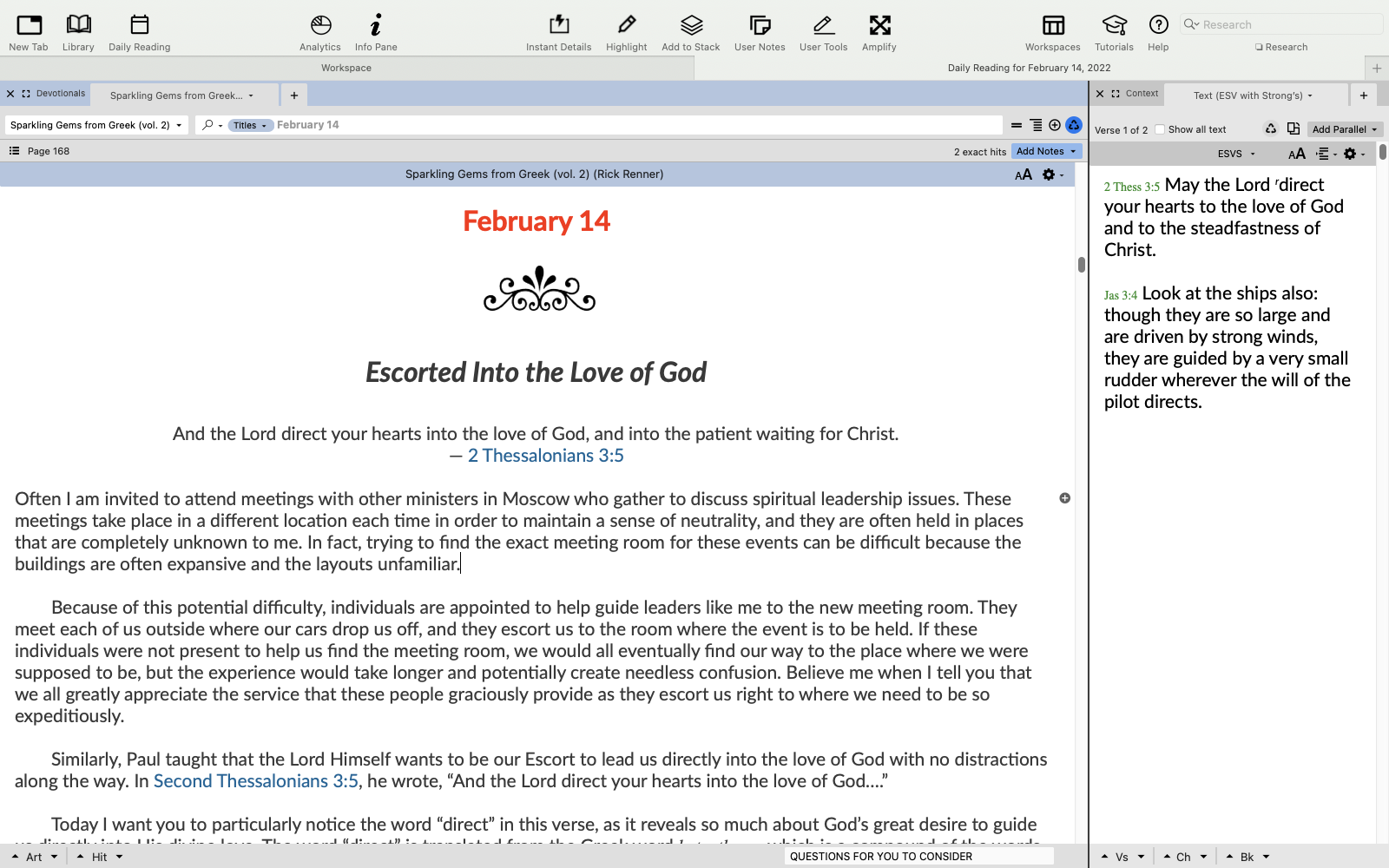Go to previous Art item

point(15,857)
